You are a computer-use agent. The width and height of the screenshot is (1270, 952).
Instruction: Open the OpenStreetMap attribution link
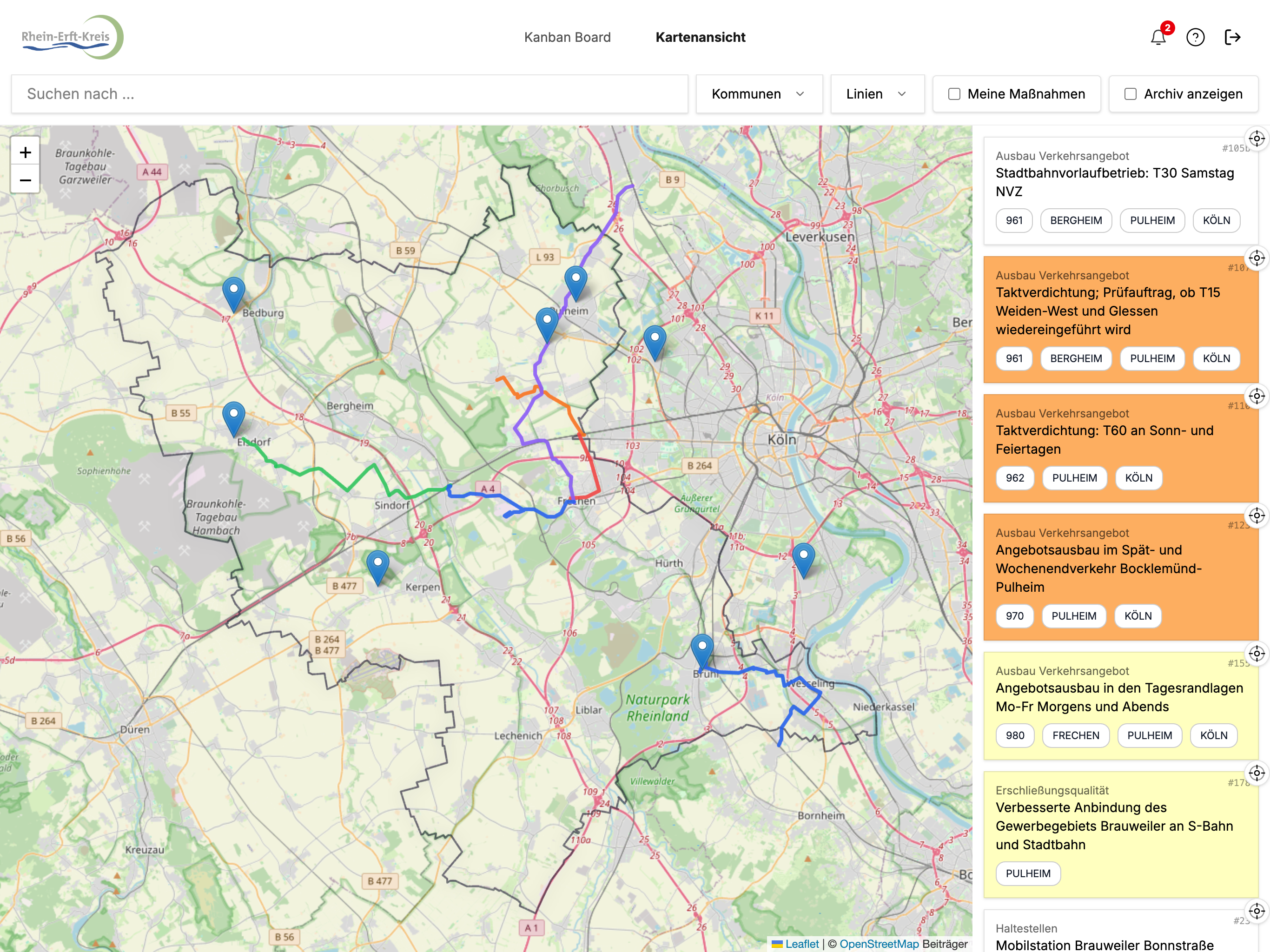pyautogui.click(x=879, y=944)
